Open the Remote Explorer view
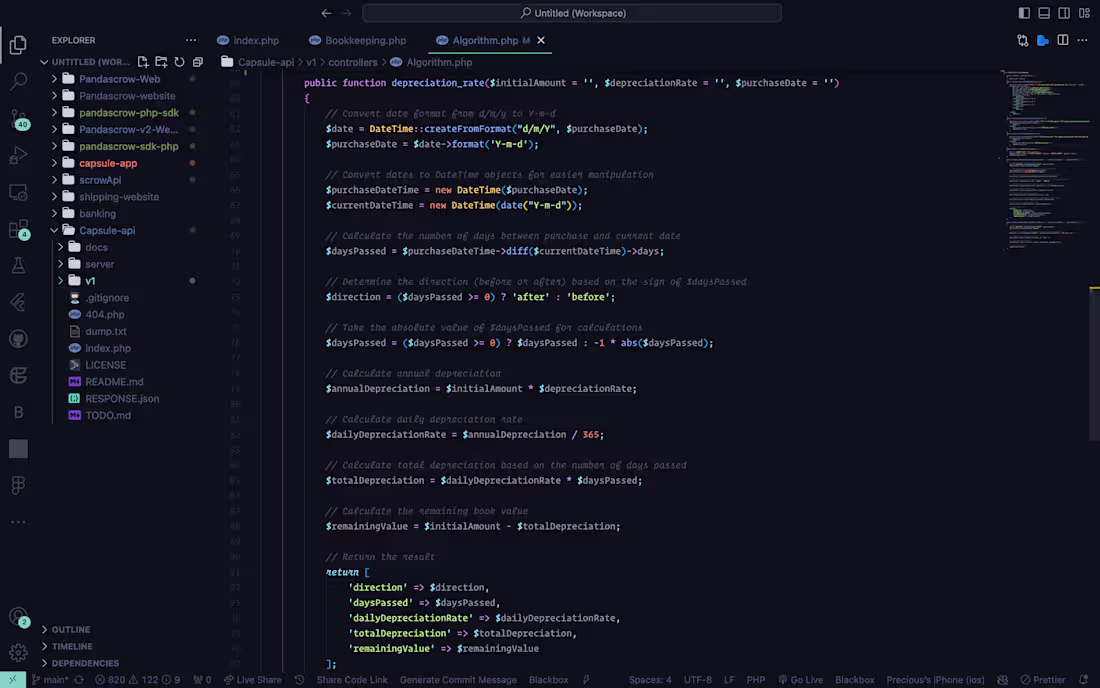This screenshot has width=1100, height=688. click(x=18, y=192)
